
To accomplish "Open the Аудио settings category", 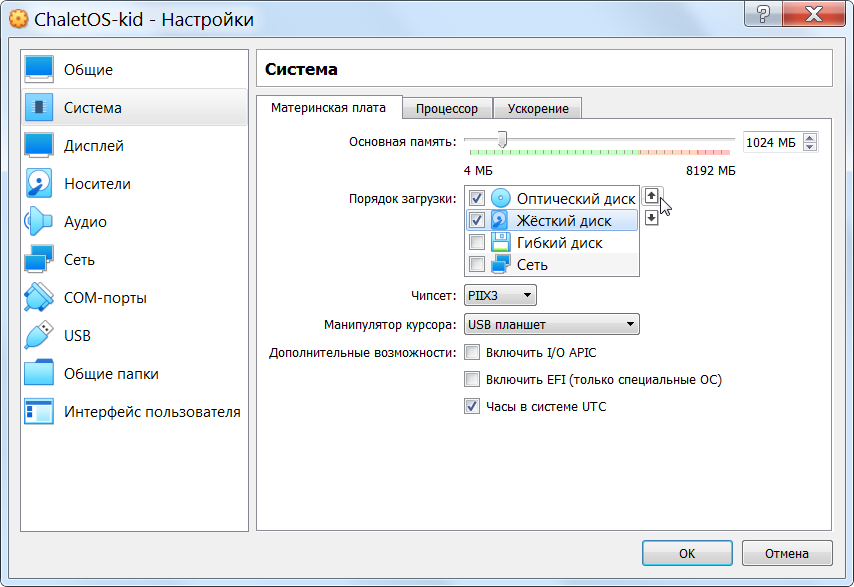I will 135,222.
